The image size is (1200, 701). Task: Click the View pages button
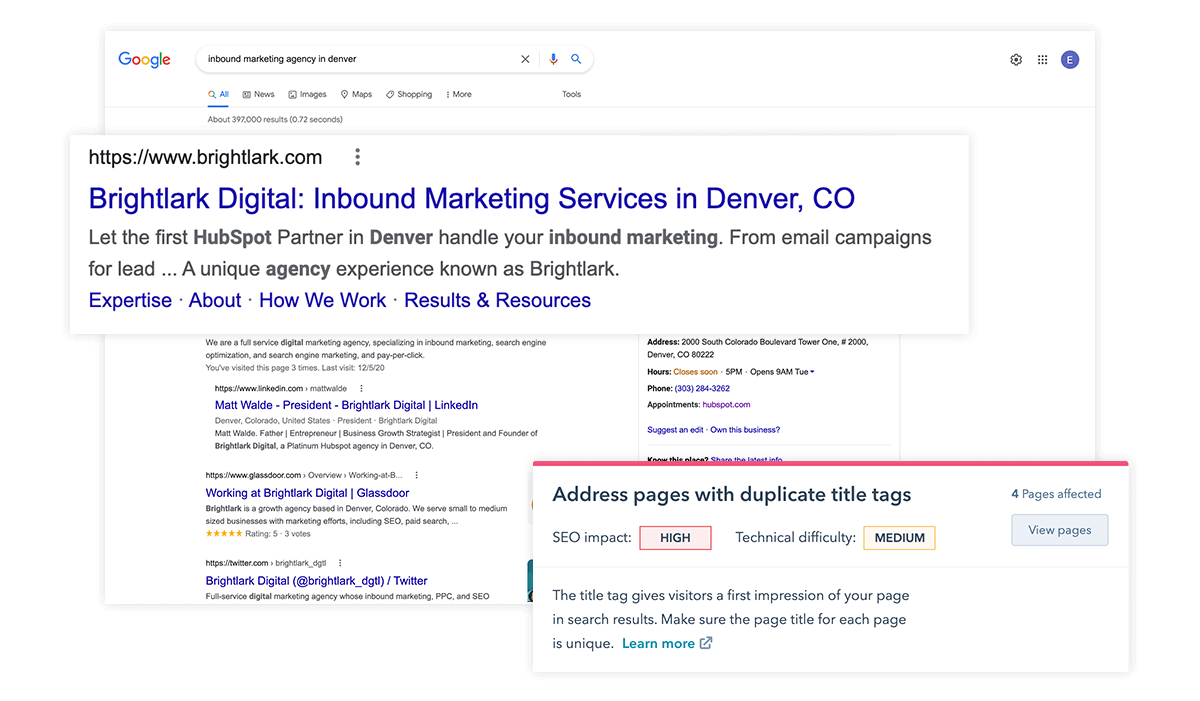pyautogui.click(x=1060, y=530)
